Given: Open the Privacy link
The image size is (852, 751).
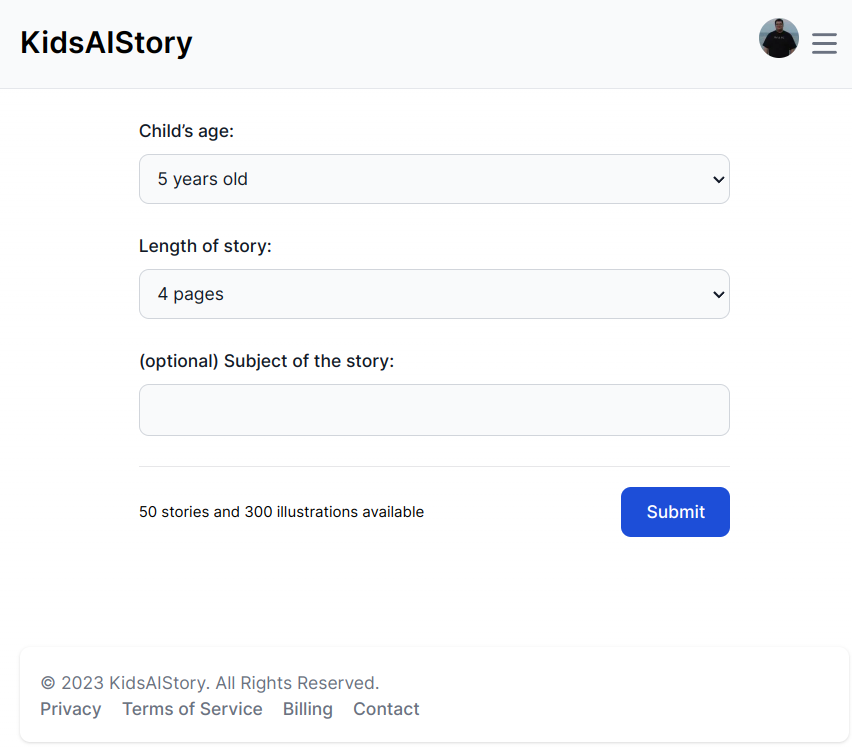Looking at the screenshot, I should pyautogui.click(x=71, y=709).
